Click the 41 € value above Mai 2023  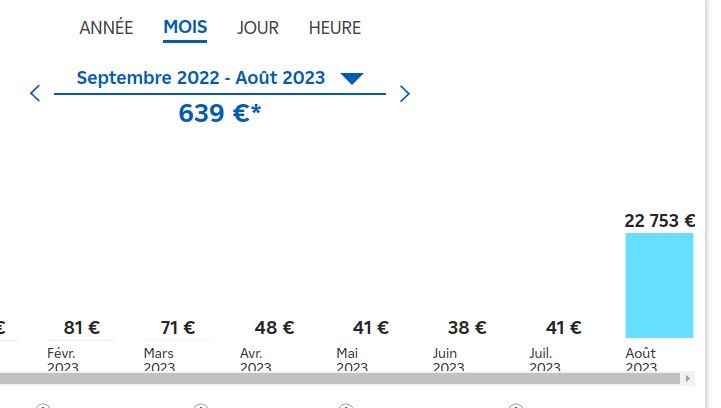[370, 327]
